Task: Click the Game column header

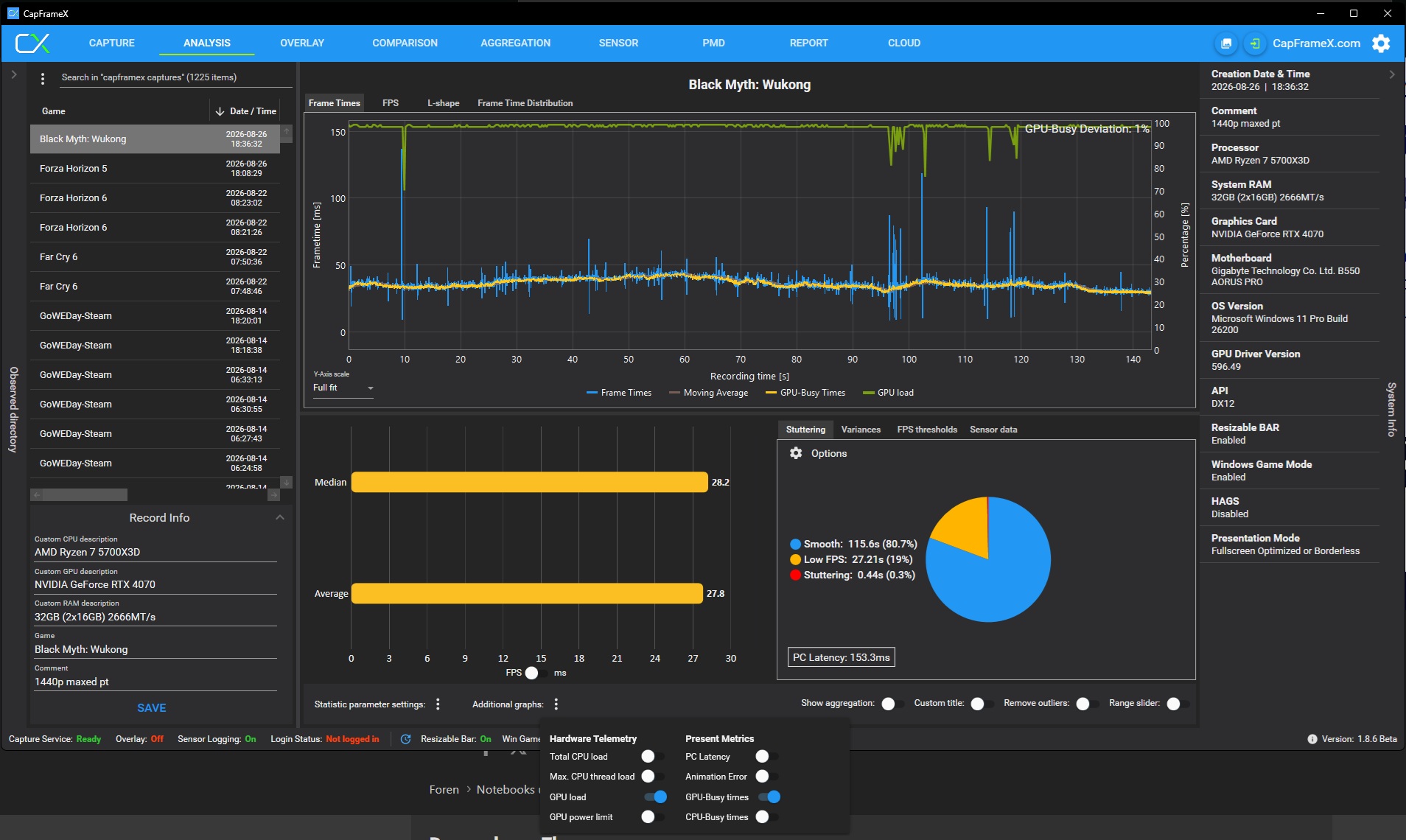Action: [x=54, y=111]
